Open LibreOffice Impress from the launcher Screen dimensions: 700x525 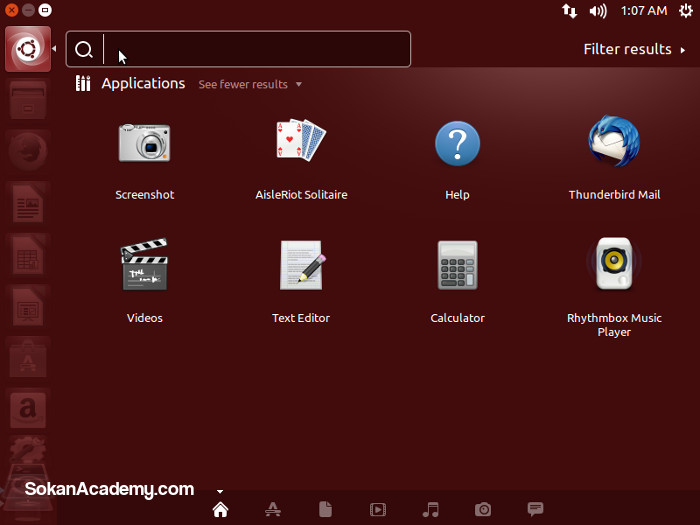[28, 307]
